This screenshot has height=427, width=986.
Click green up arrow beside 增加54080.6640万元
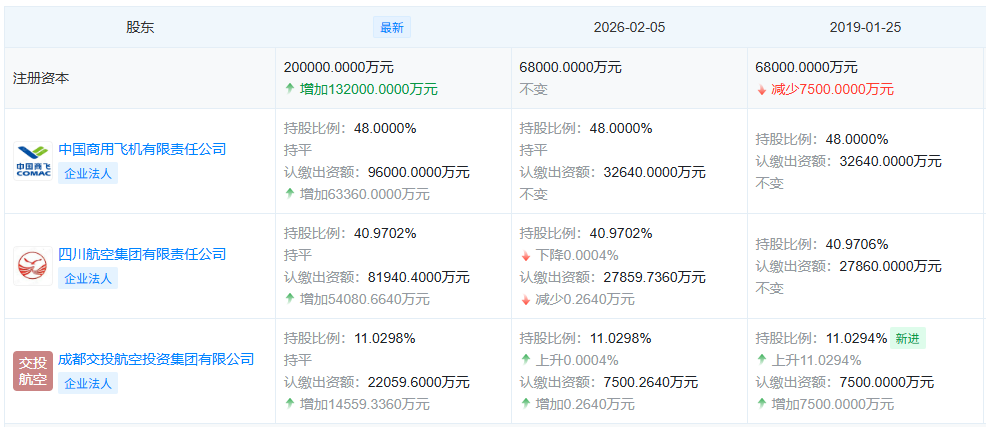290,299
